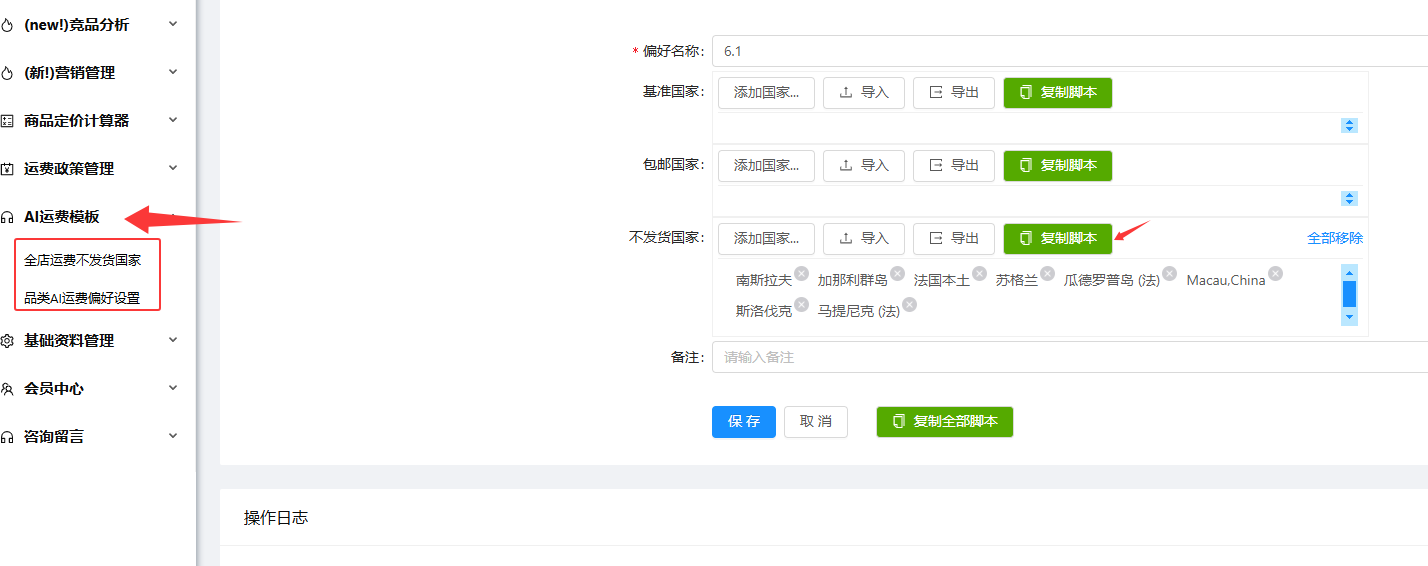The width and height of the screenshot is (1428, 566).
Task: Open 添加国家 dropdown for 基准国家
Action: tap(766, 93)
